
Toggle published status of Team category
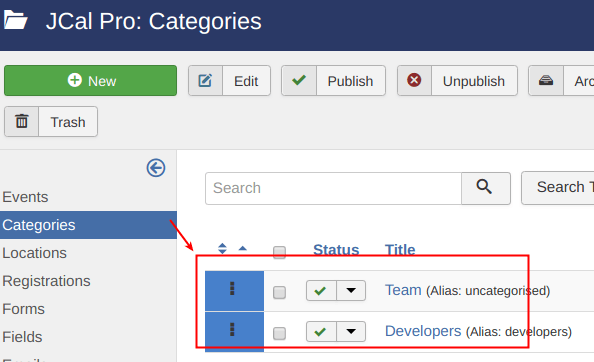click(x=321, y=290)
